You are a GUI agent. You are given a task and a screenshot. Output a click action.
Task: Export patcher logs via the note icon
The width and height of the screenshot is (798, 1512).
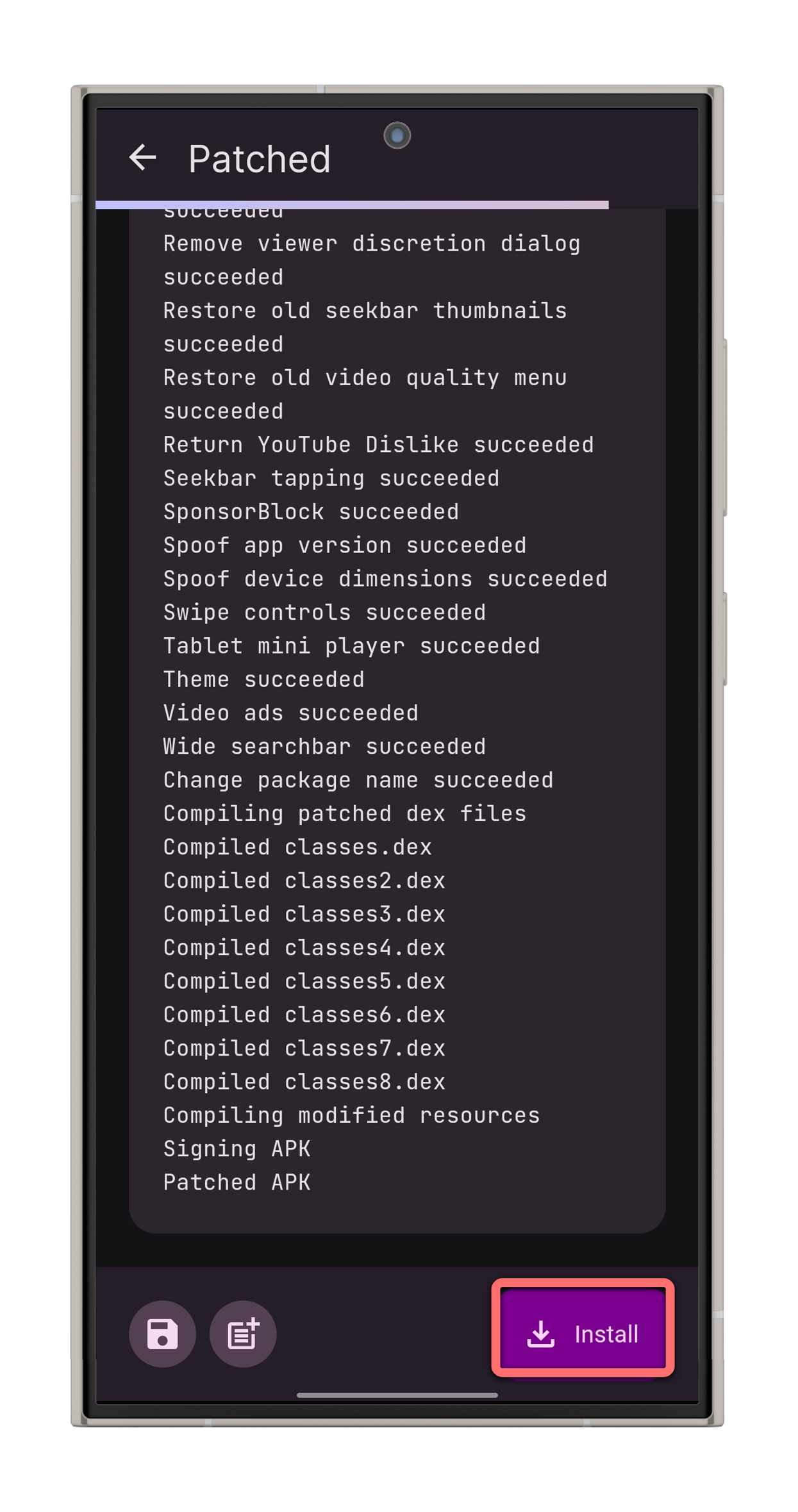(243, 1334)
